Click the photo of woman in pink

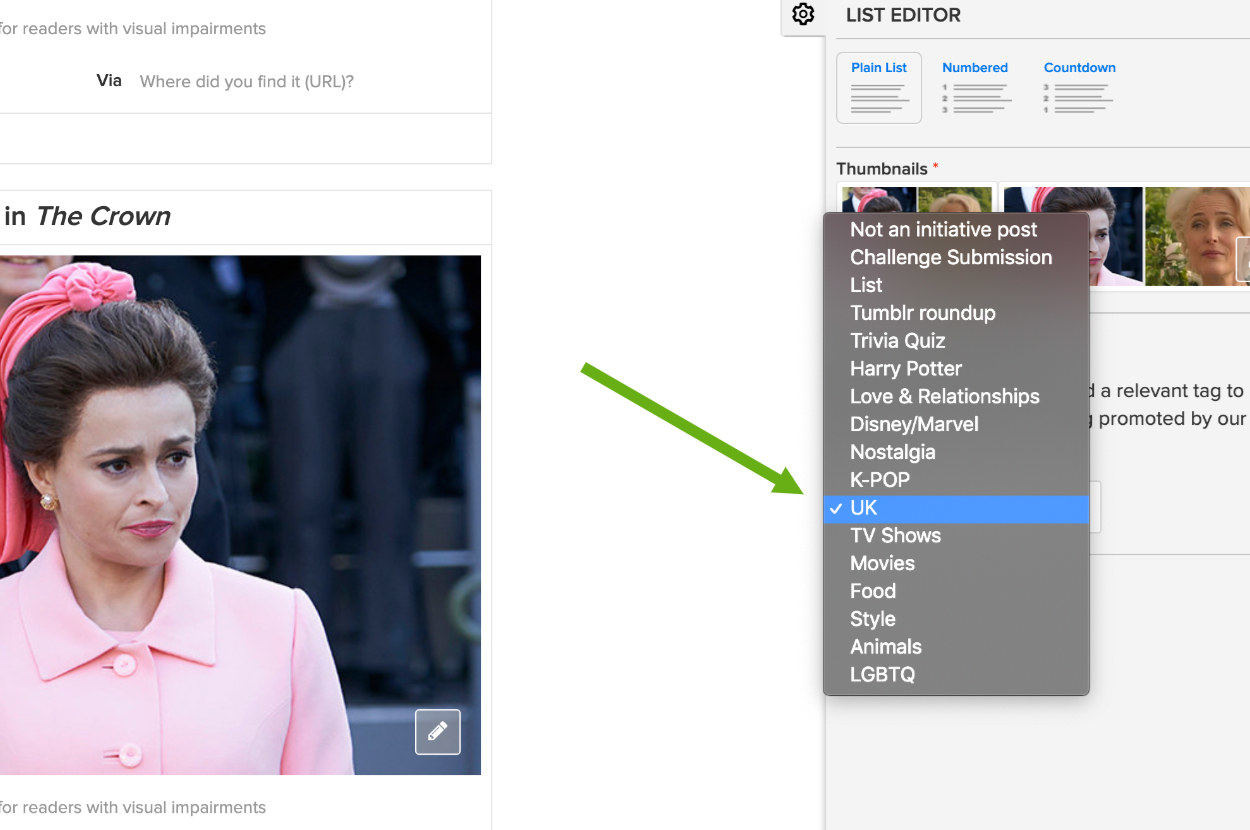tap(240, 515)
